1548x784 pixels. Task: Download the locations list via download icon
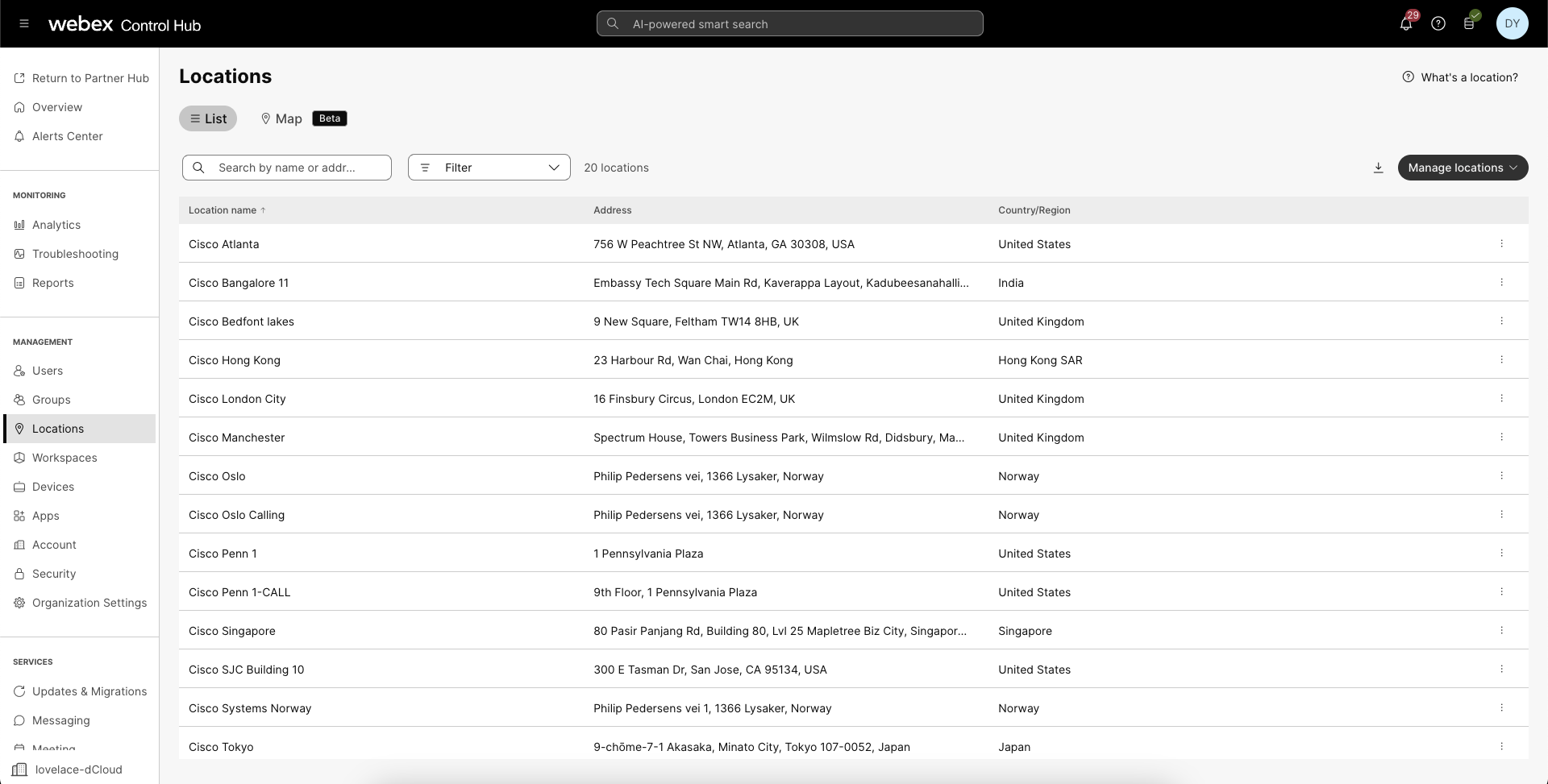click(1379, 168)
